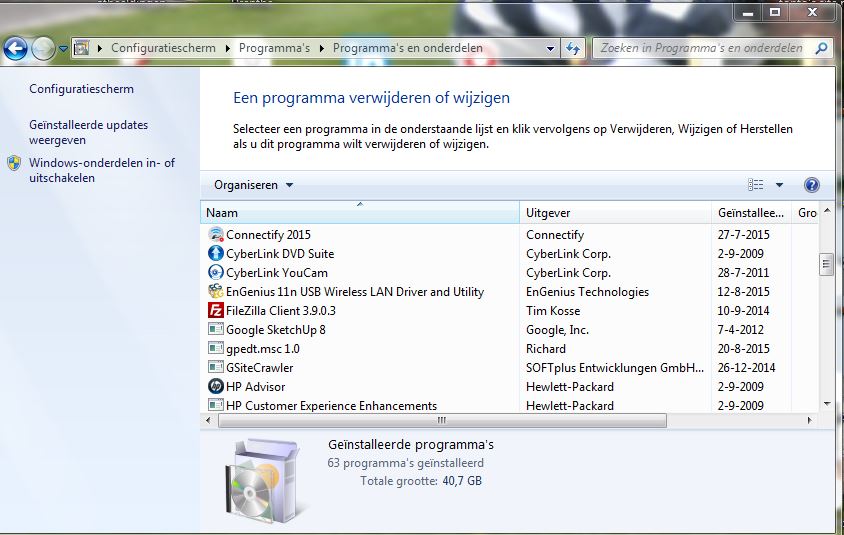The image size is (844, 535).
Task: Click Configuratiescherm breadcrumb in address bar
Action: (x=163, y=48)
